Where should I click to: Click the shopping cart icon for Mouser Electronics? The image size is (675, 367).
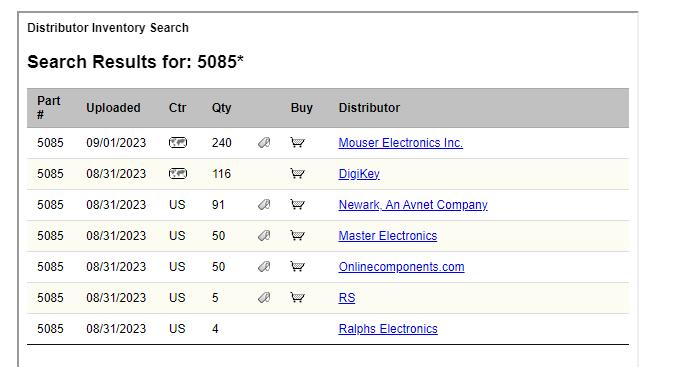tap(297, 142)
